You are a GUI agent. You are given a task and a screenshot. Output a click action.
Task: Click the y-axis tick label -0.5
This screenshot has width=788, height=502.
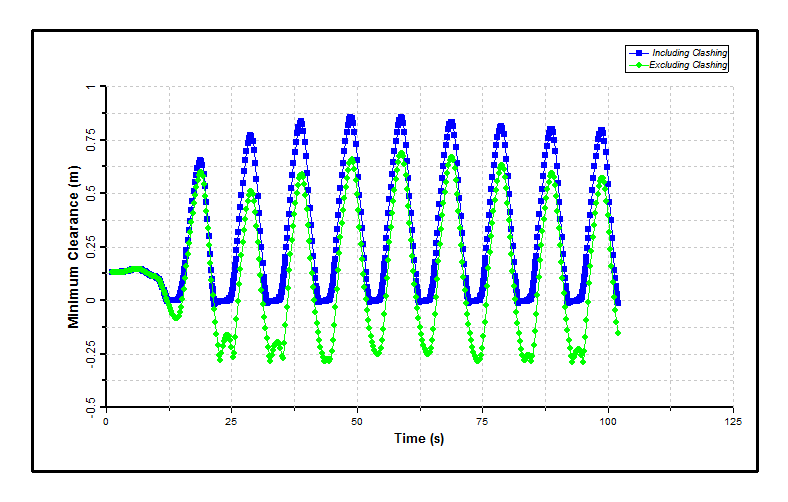tap(91, 408)
